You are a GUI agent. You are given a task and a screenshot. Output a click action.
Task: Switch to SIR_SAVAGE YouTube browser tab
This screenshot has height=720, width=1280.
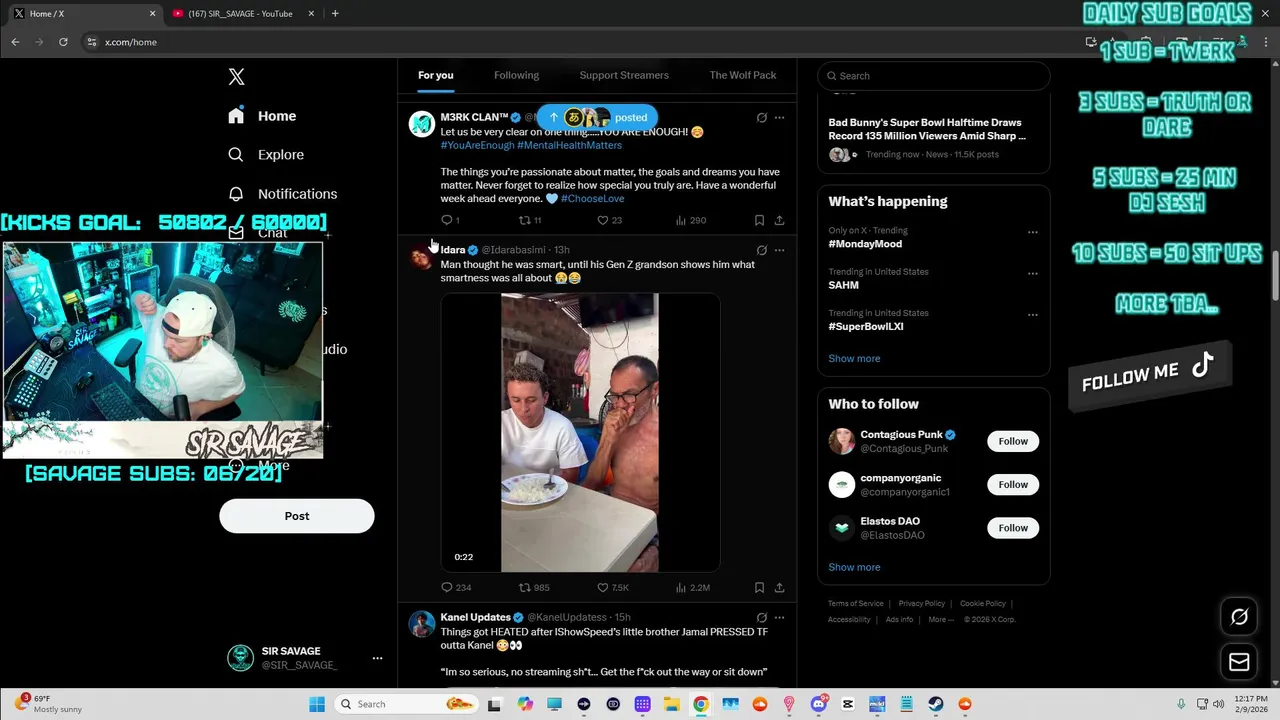click(243, 14)
